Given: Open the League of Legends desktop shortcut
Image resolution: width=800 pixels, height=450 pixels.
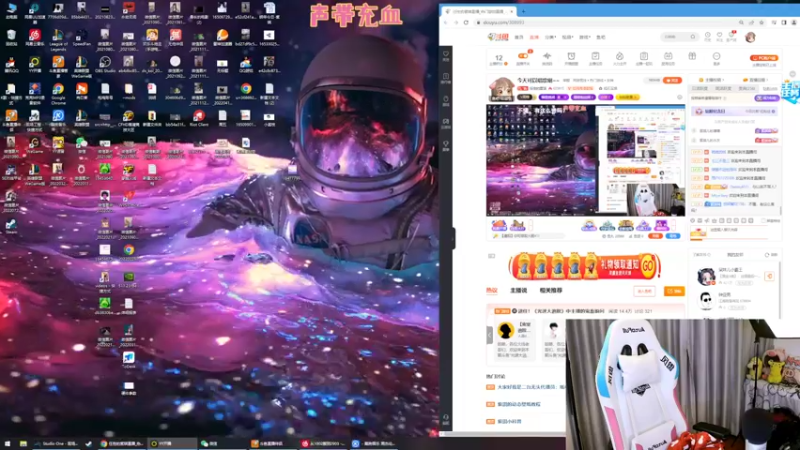Looking at the screenshot, I should coord(58,39).
